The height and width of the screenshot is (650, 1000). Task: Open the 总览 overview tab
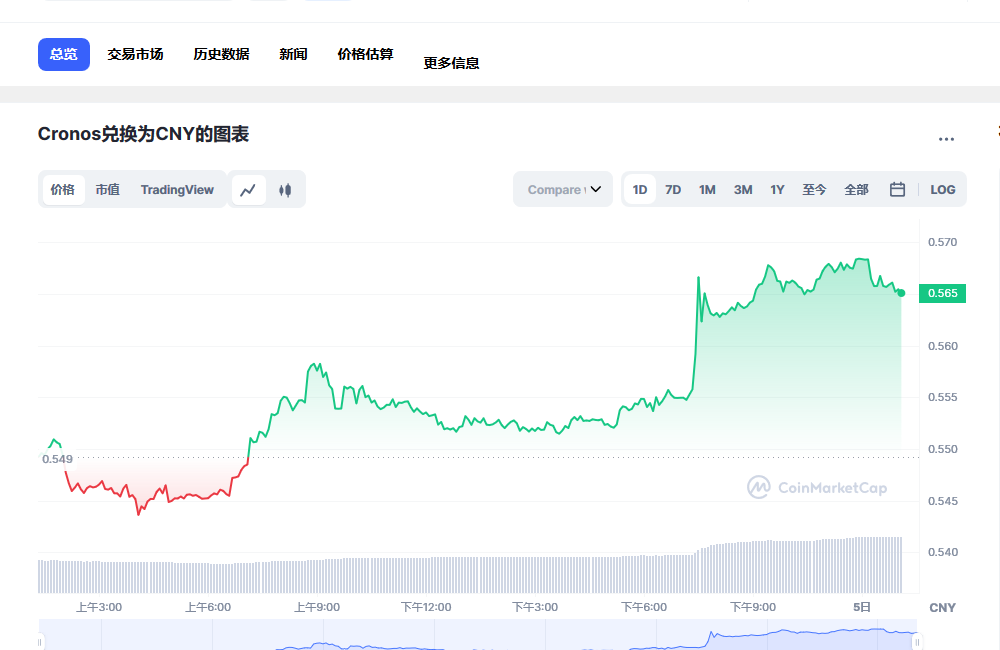tap(64, 54)
